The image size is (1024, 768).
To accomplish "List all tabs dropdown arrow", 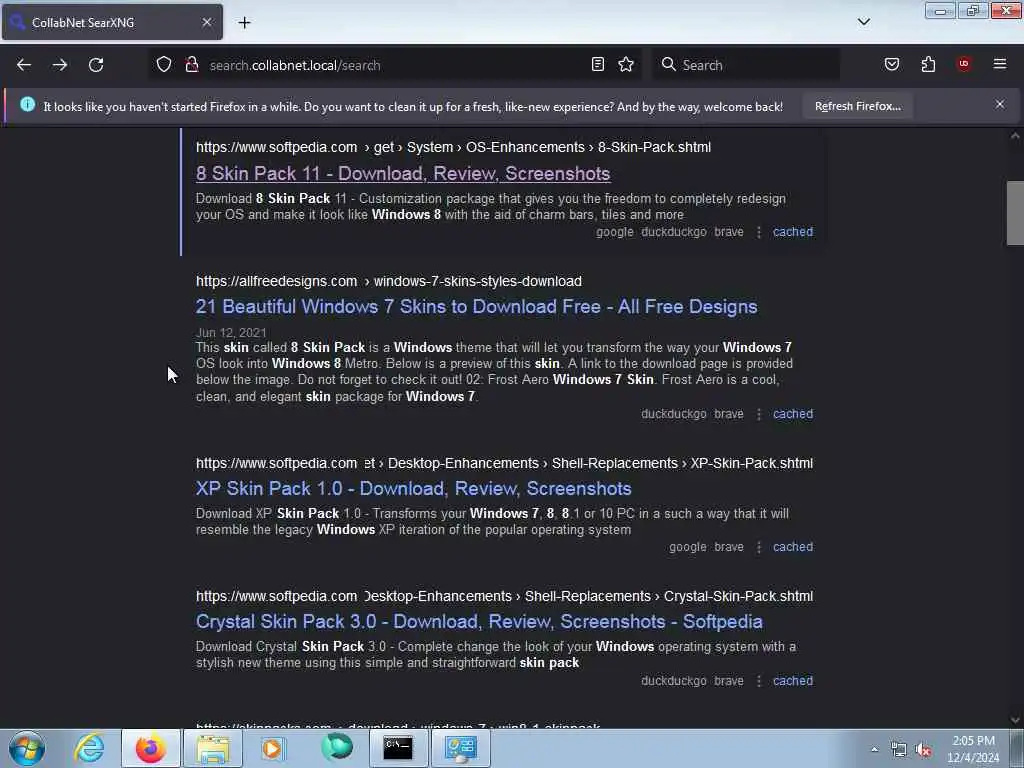I will coord(864,22).
